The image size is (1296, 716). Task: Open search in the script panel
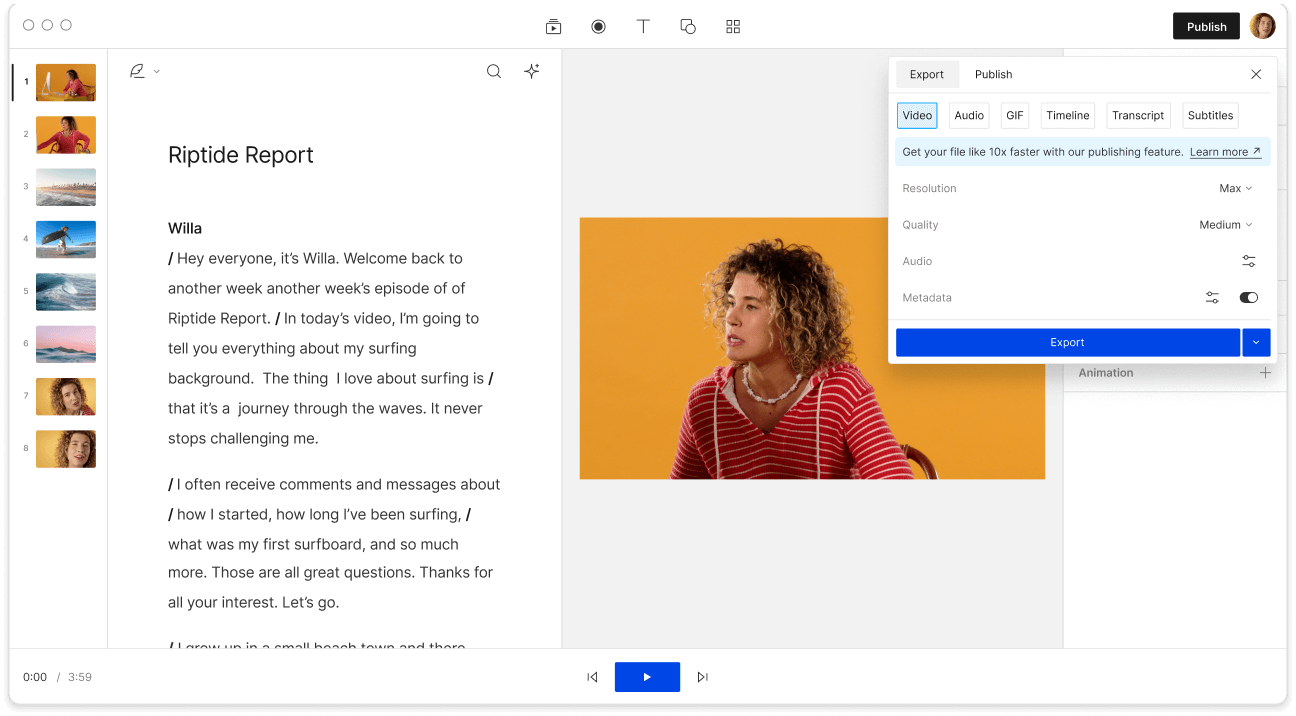[x=494, y=71]
